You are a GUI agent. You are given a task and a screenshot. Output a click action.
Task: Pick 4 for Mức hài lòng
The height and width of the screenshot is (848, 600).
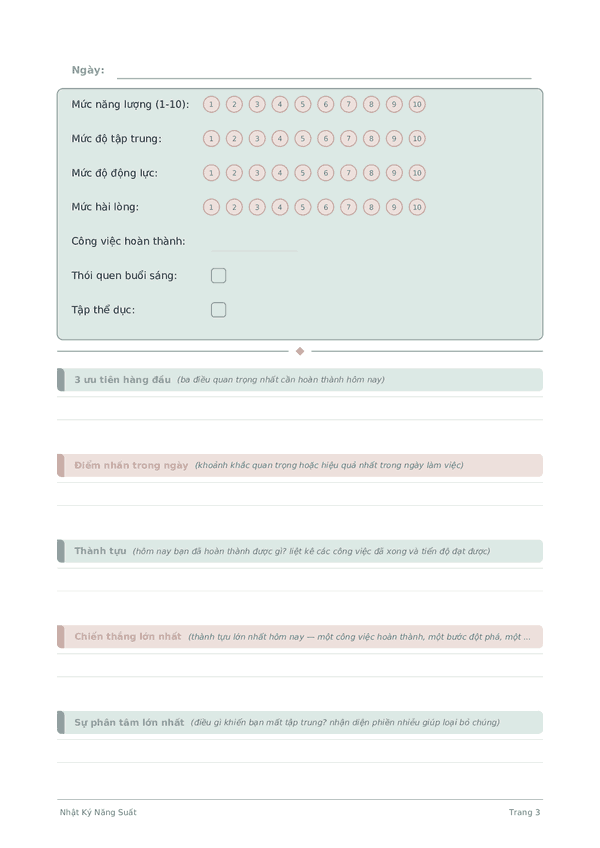(x=280, y=207)
